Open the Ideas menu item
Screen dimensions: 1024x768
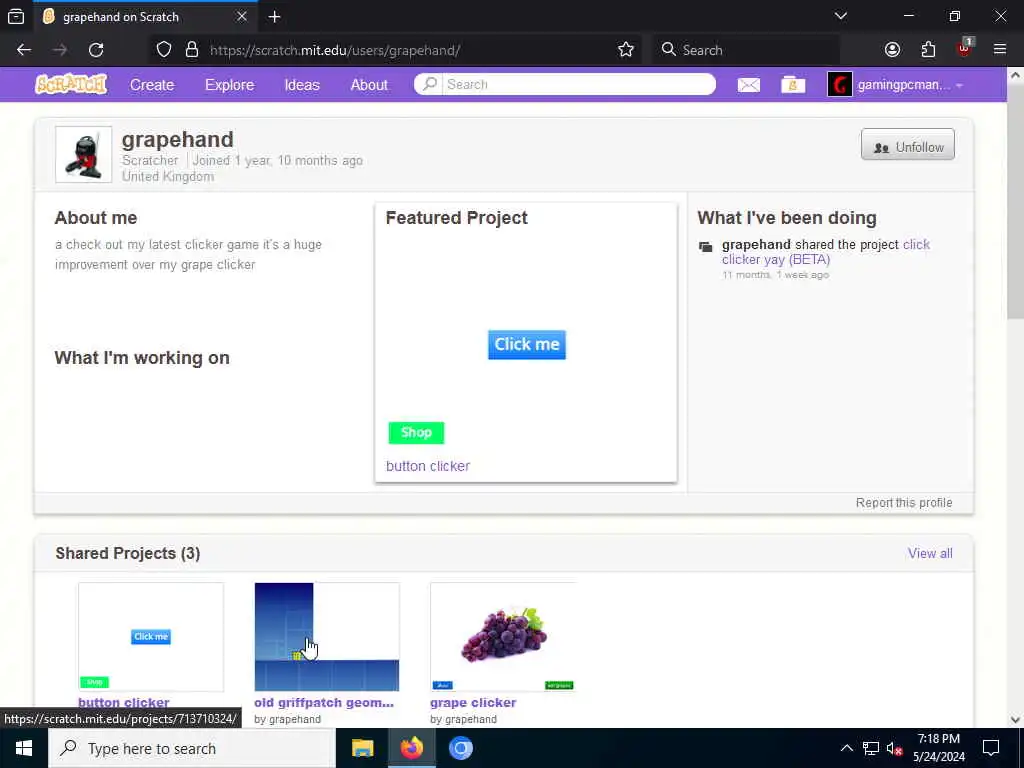[x=302, y=85]
